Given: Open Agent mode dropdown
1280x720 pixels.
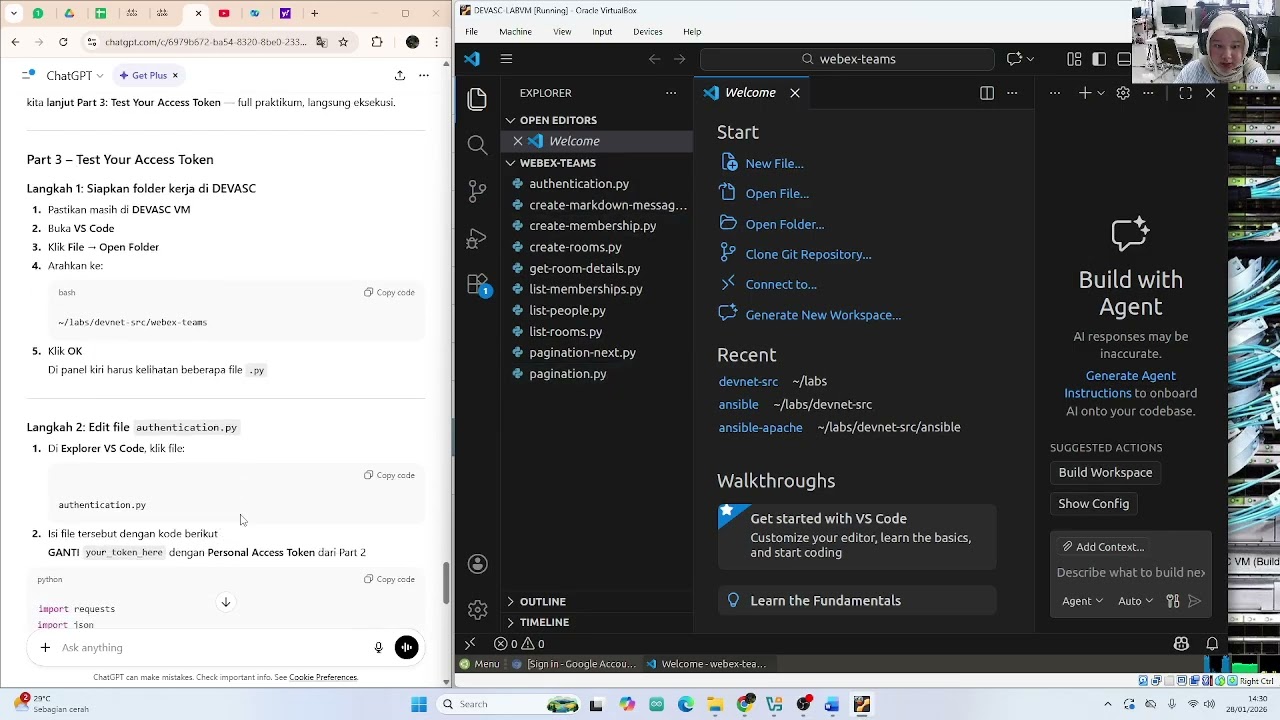Looking at the screenshot, I should pyautogui.click(x=1082, y=601).
